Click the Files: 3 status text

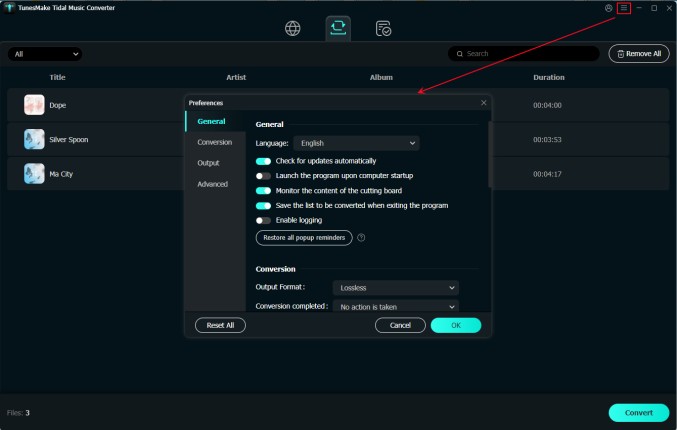click(18, 413)
